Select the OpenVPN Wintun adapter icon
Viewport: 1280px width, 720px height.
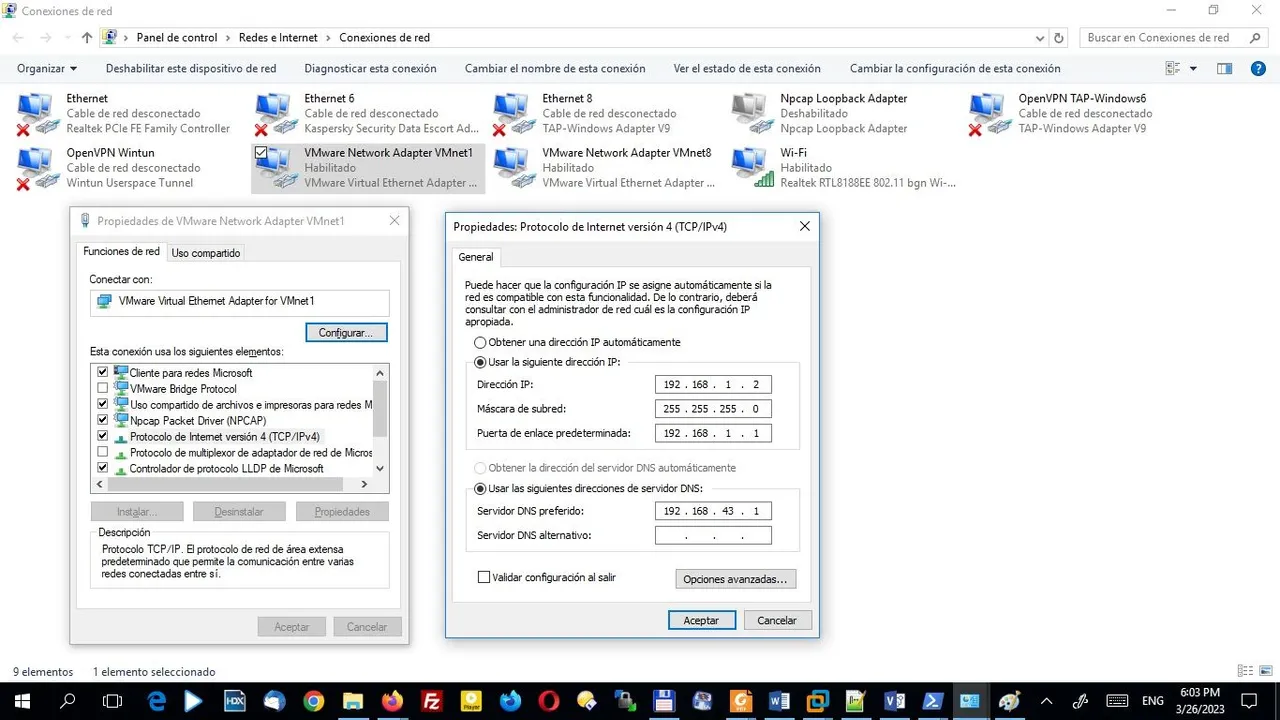[x=38, y=168]
